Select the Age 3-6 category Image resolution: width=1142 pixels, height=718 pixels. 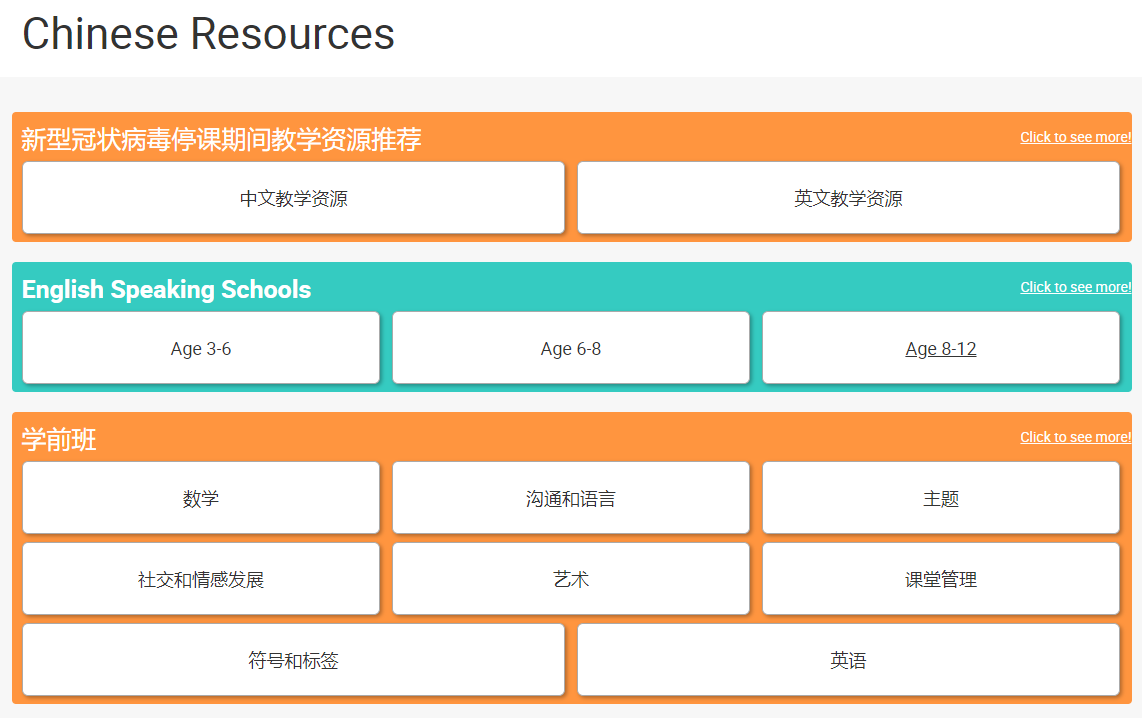point(201,348)
